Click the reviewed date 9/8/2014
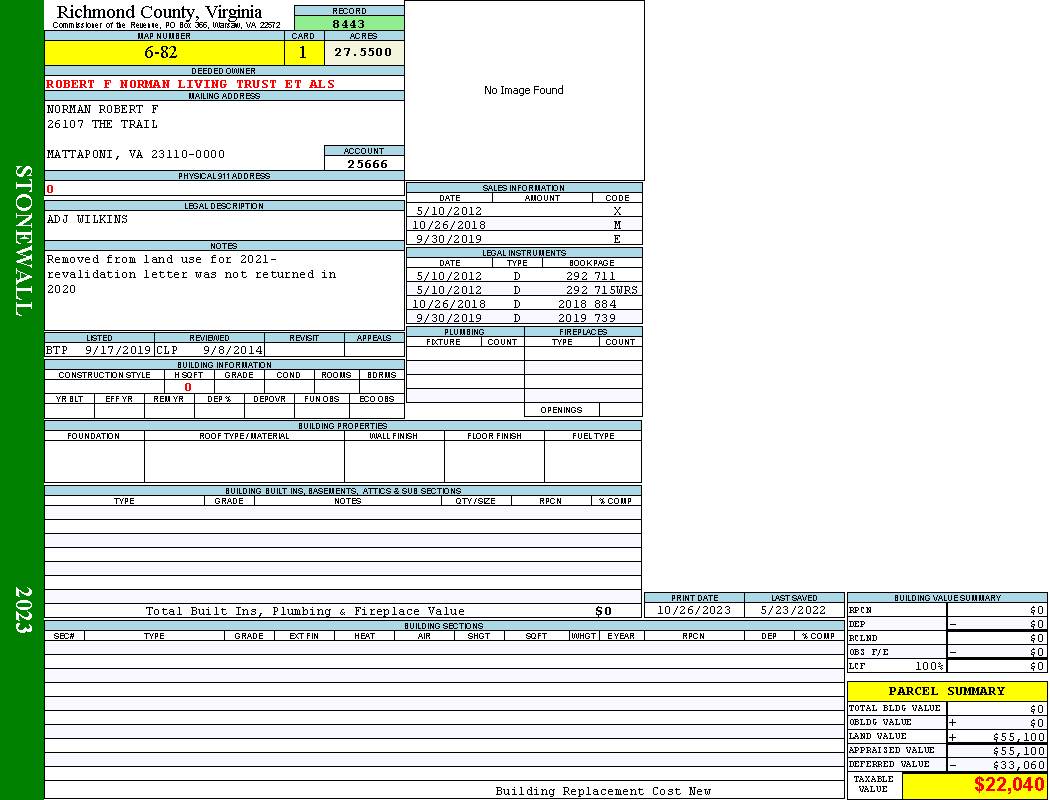The width and height of the screenshot is (1050, 800). (x=233, y=351)
